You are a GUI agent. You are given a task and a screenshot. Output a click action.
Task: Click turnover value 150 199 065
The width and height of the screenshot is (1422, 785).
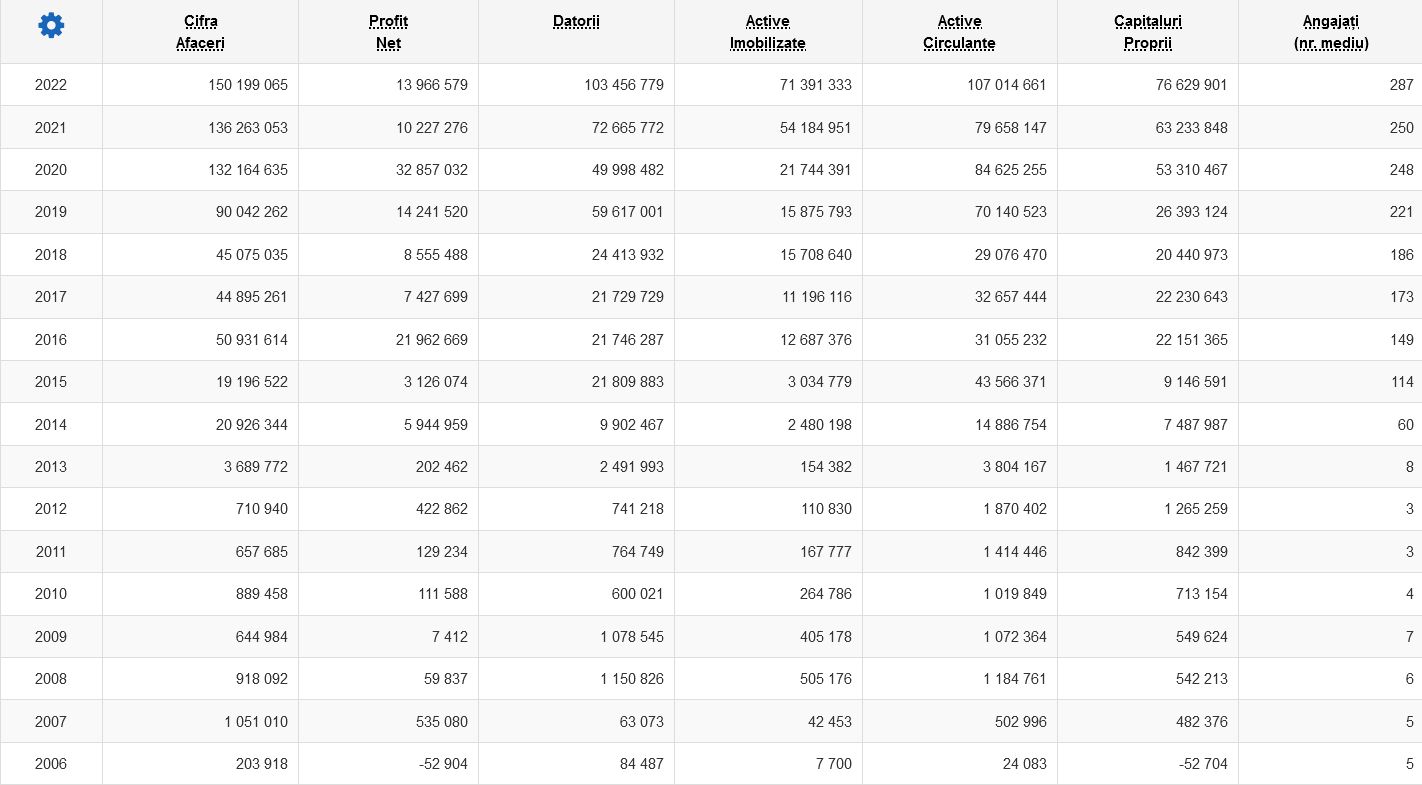pos(248,85)
